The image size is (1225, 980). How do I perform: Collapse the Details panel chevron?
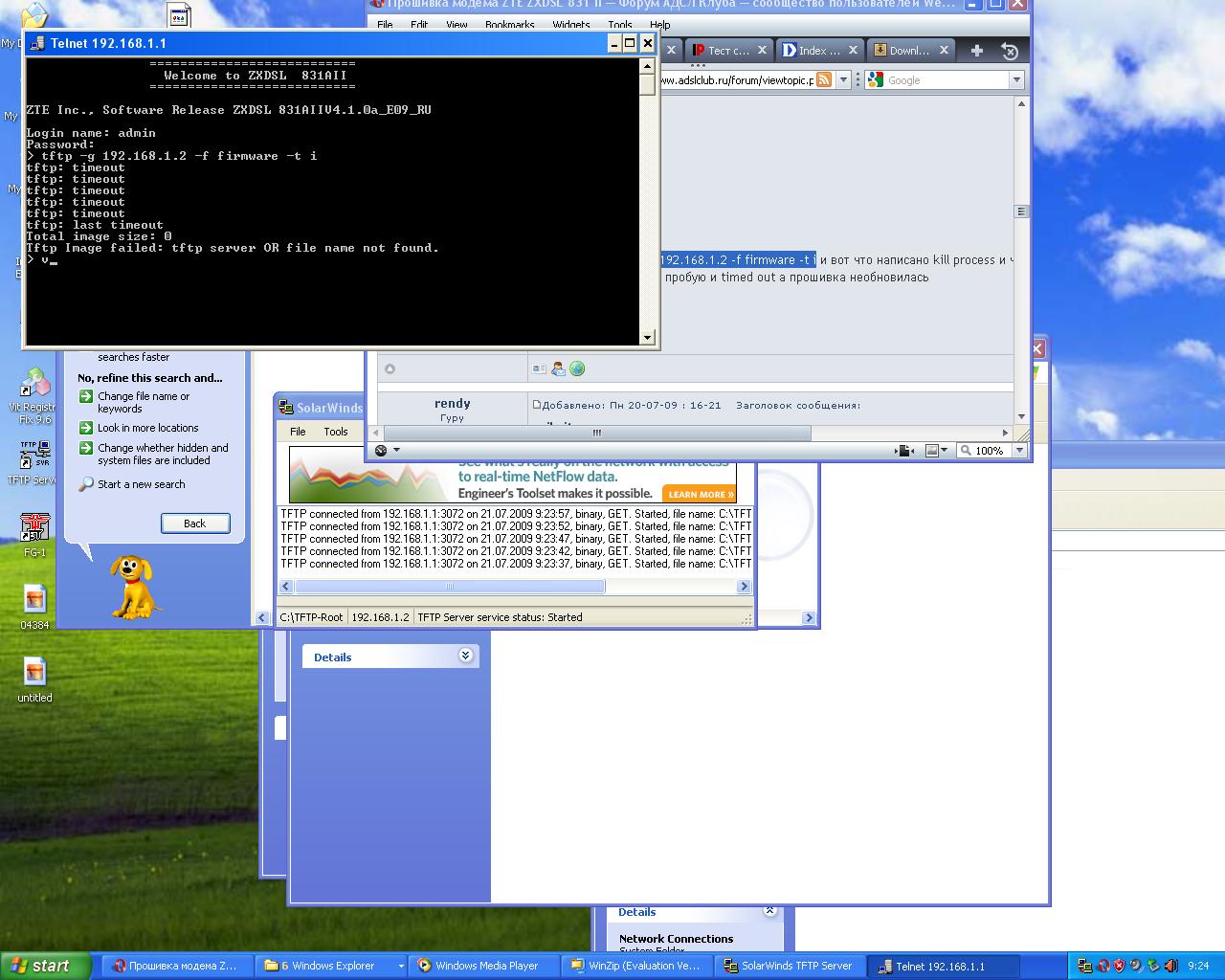pos(465,656)
